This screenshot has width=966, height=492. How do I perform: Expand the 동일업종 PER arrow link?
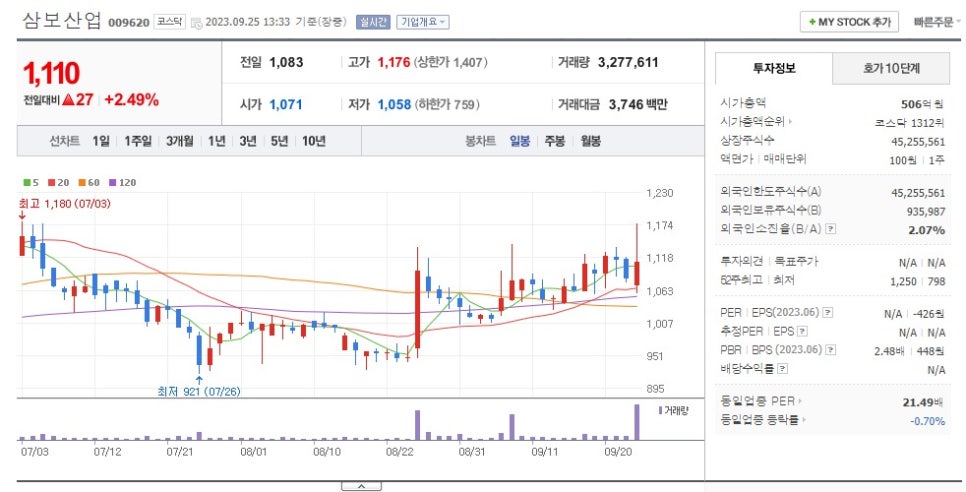coord(800,401)
